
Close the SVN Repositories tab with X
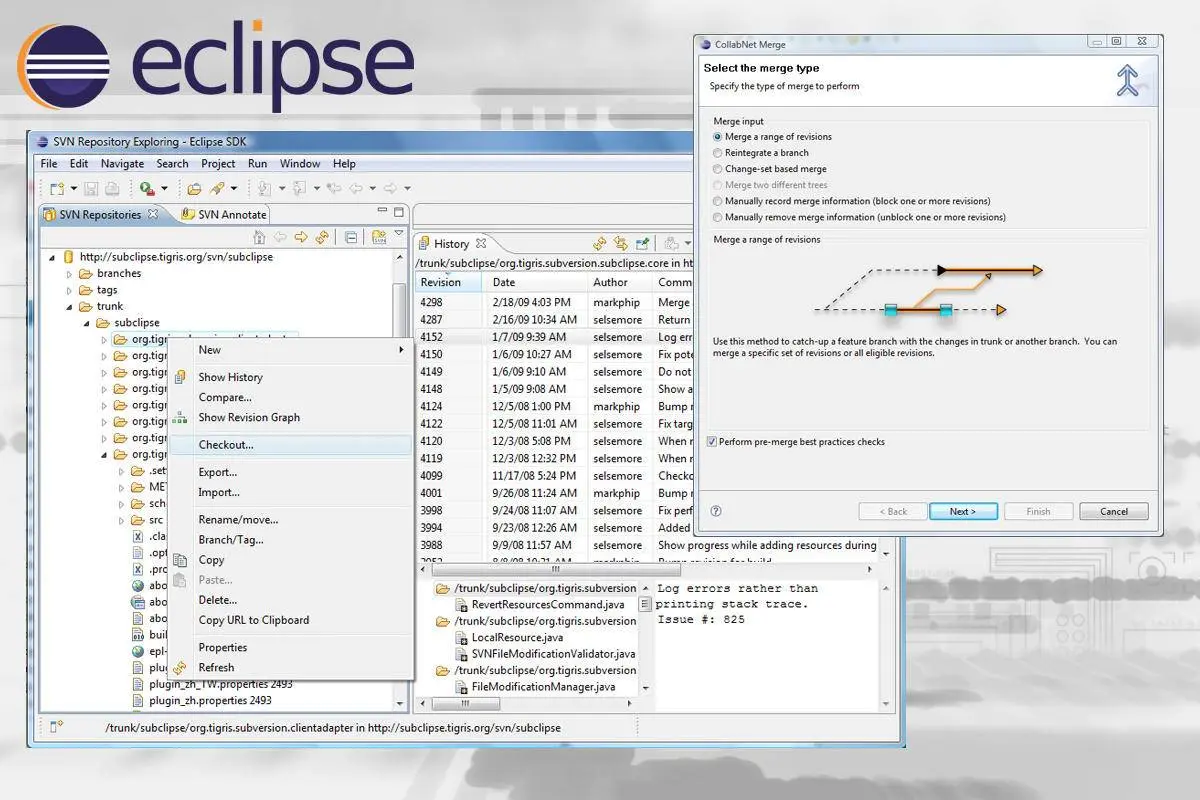(x=153, y=214)
